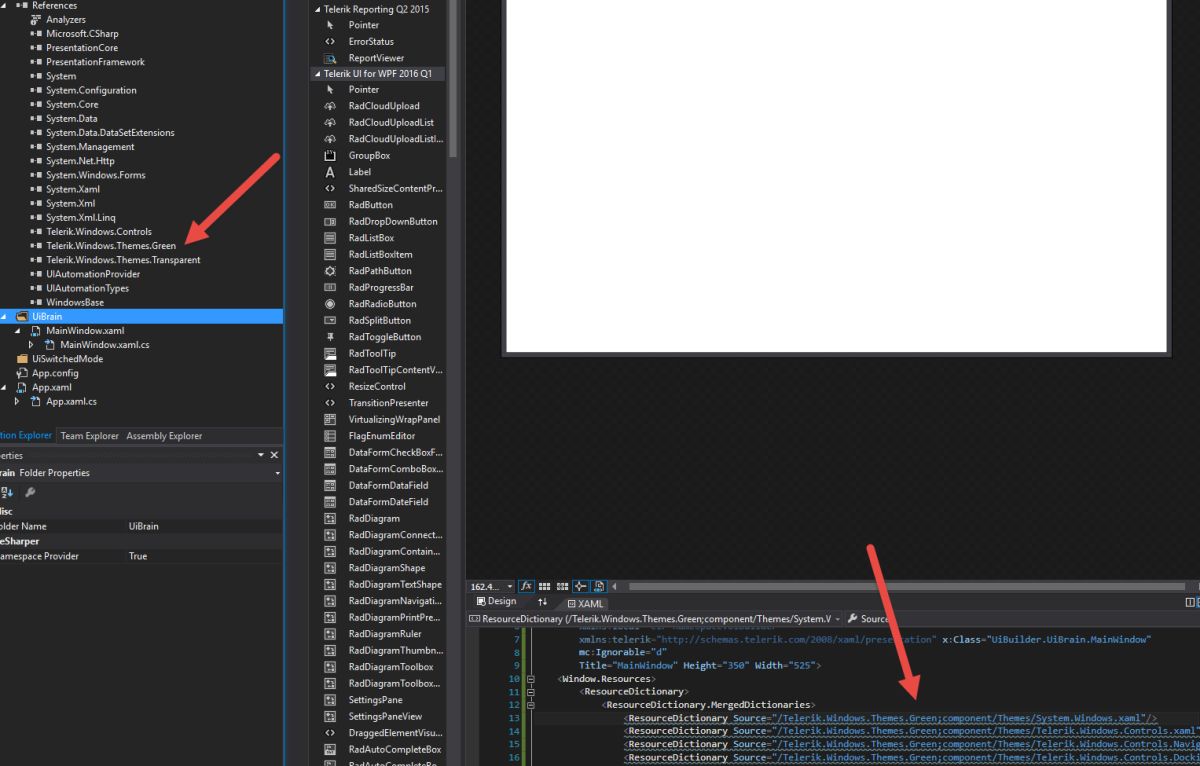This screenshot has height=766, width=1200.
Task: Select the TransitionPresenter toolbox icon
Action: (x=330, y=403)
